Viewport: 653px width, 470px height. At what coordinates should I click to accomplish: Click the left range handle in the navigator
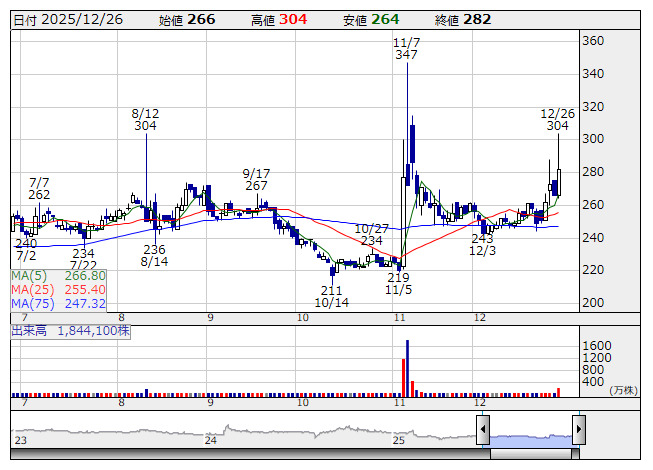pyautogui.click(x=483, y=431)
